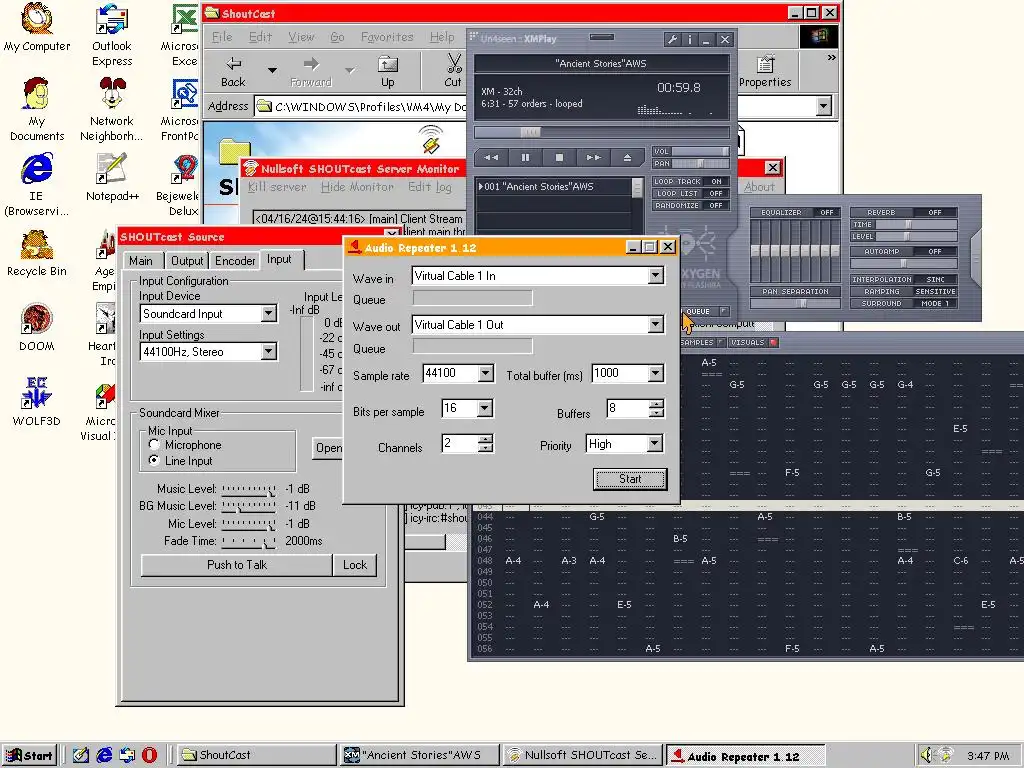Viewport: 1024px width, 768px height.
Task: Open Total buffer dropdown
Action: pyautogui.click(x=656, y=374)
